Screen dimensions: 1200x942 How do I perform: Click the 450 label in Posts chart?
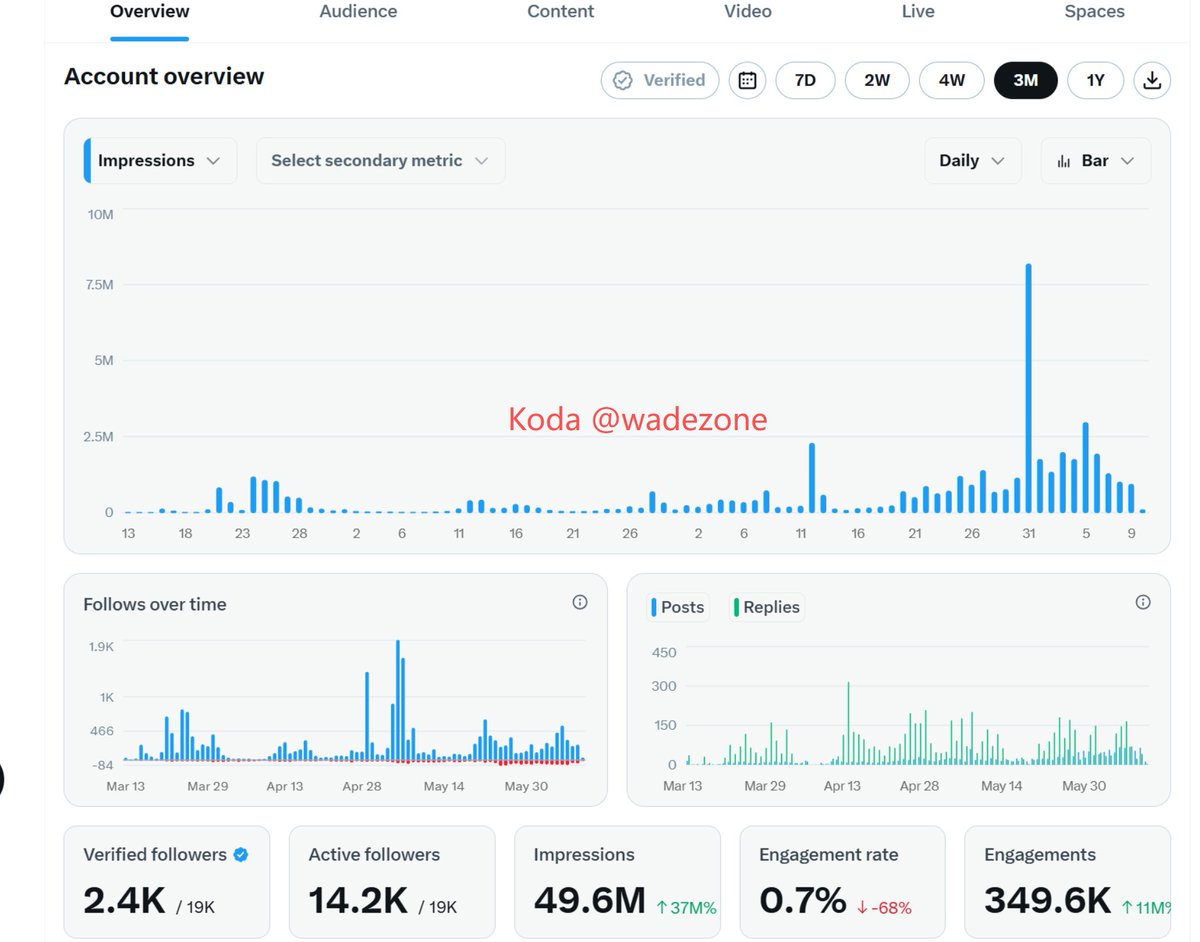coord(664,653)
